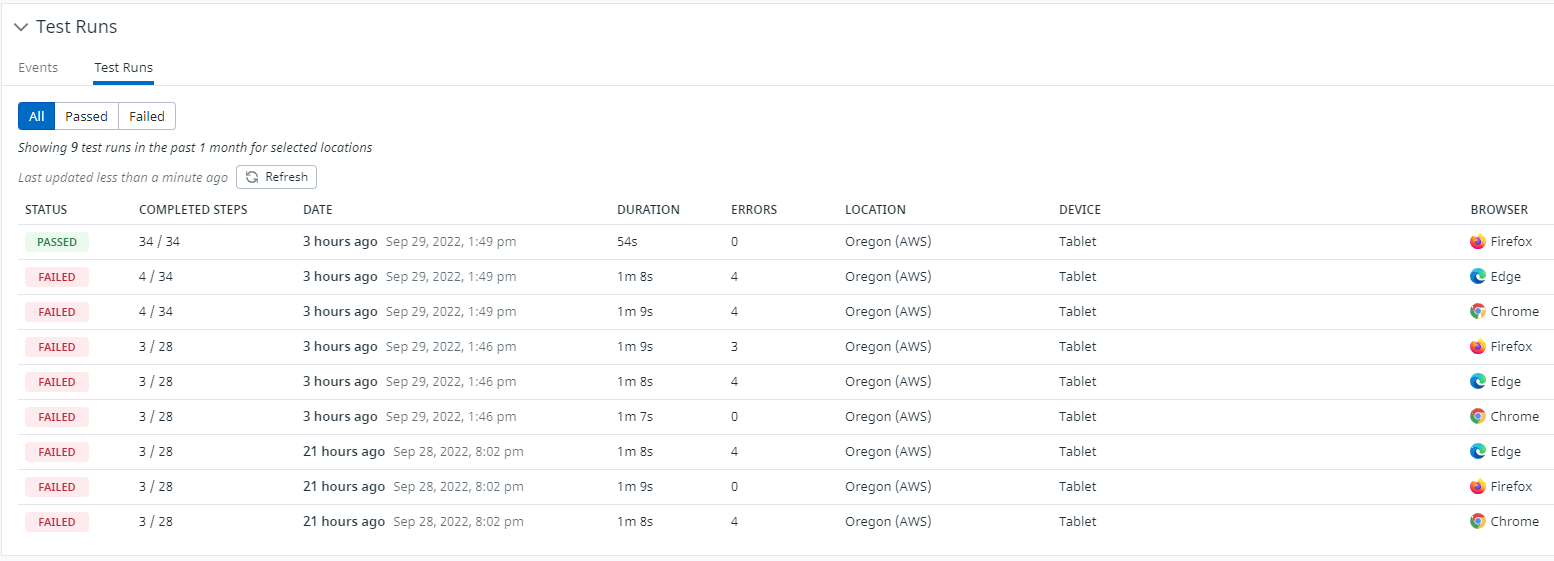The image size is (1554, 561).
Task: Click the Refresh button
Action: pos(277,177)
